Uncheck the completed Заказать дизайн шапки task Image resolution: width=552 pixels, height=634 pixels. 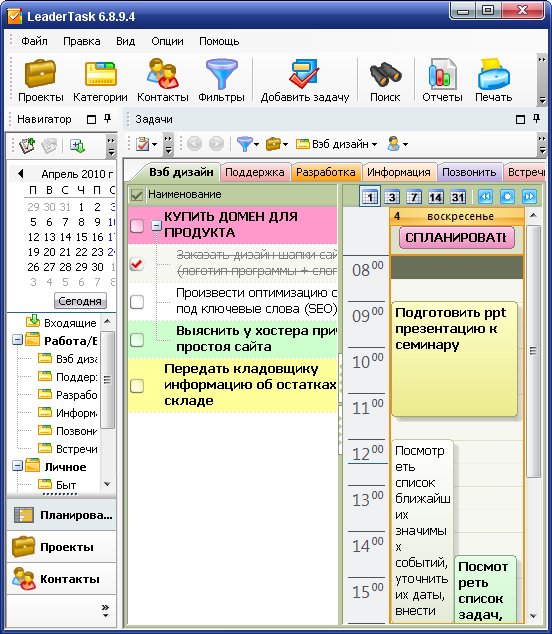pos(137,264)
